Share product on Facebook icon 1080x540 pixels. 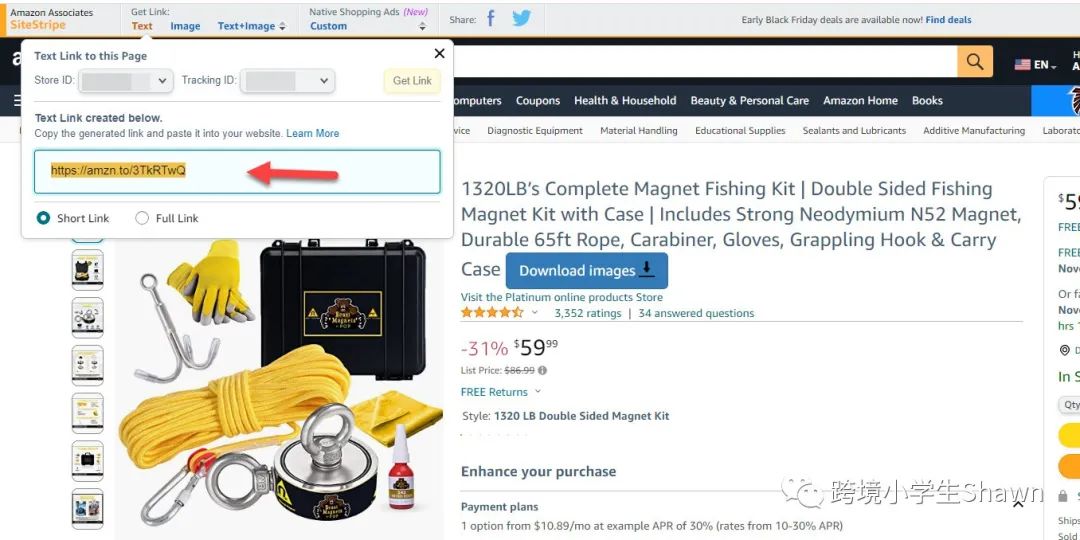[491, 19]
